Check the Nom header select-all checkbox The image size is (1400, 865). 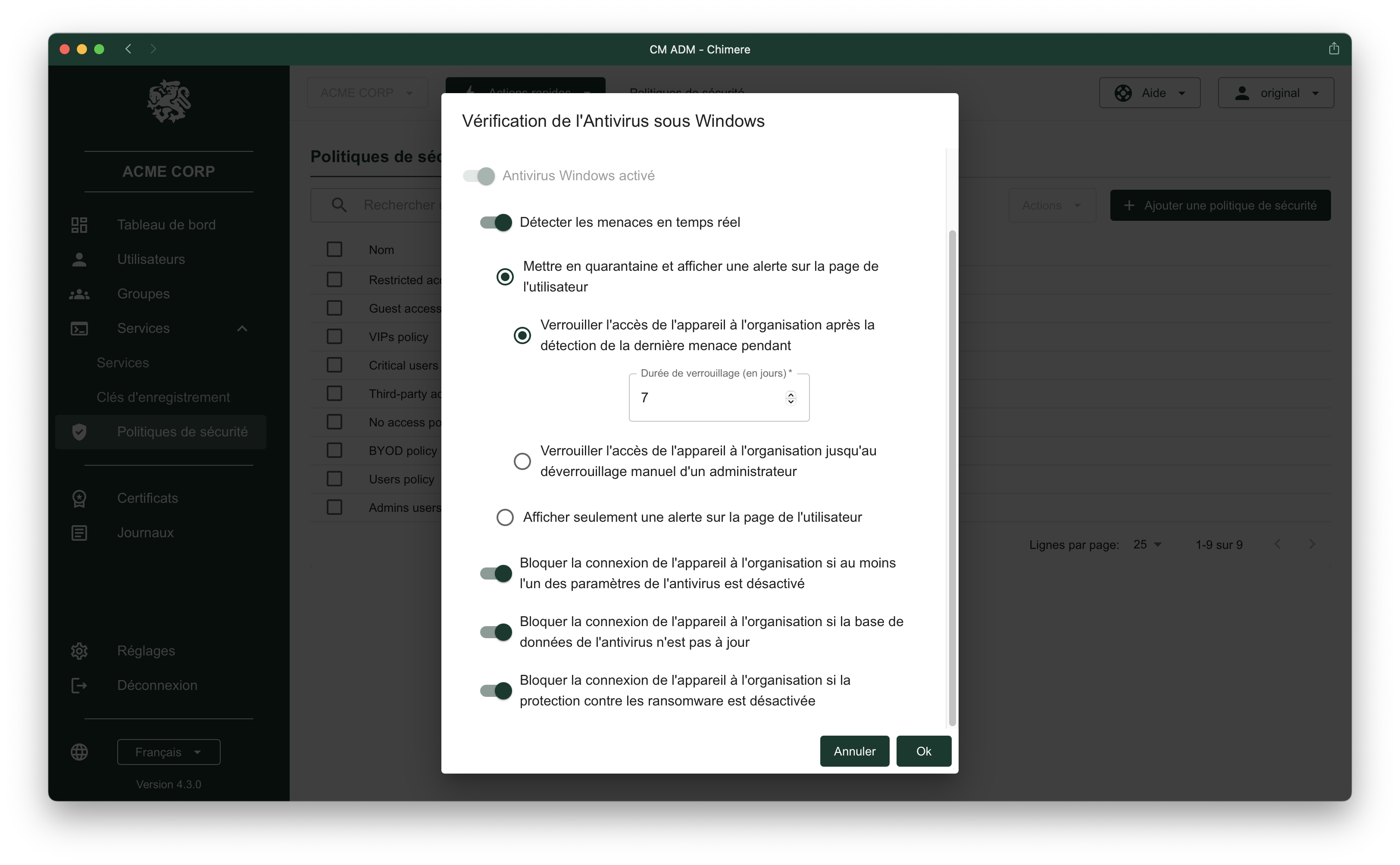pos(334,249)
